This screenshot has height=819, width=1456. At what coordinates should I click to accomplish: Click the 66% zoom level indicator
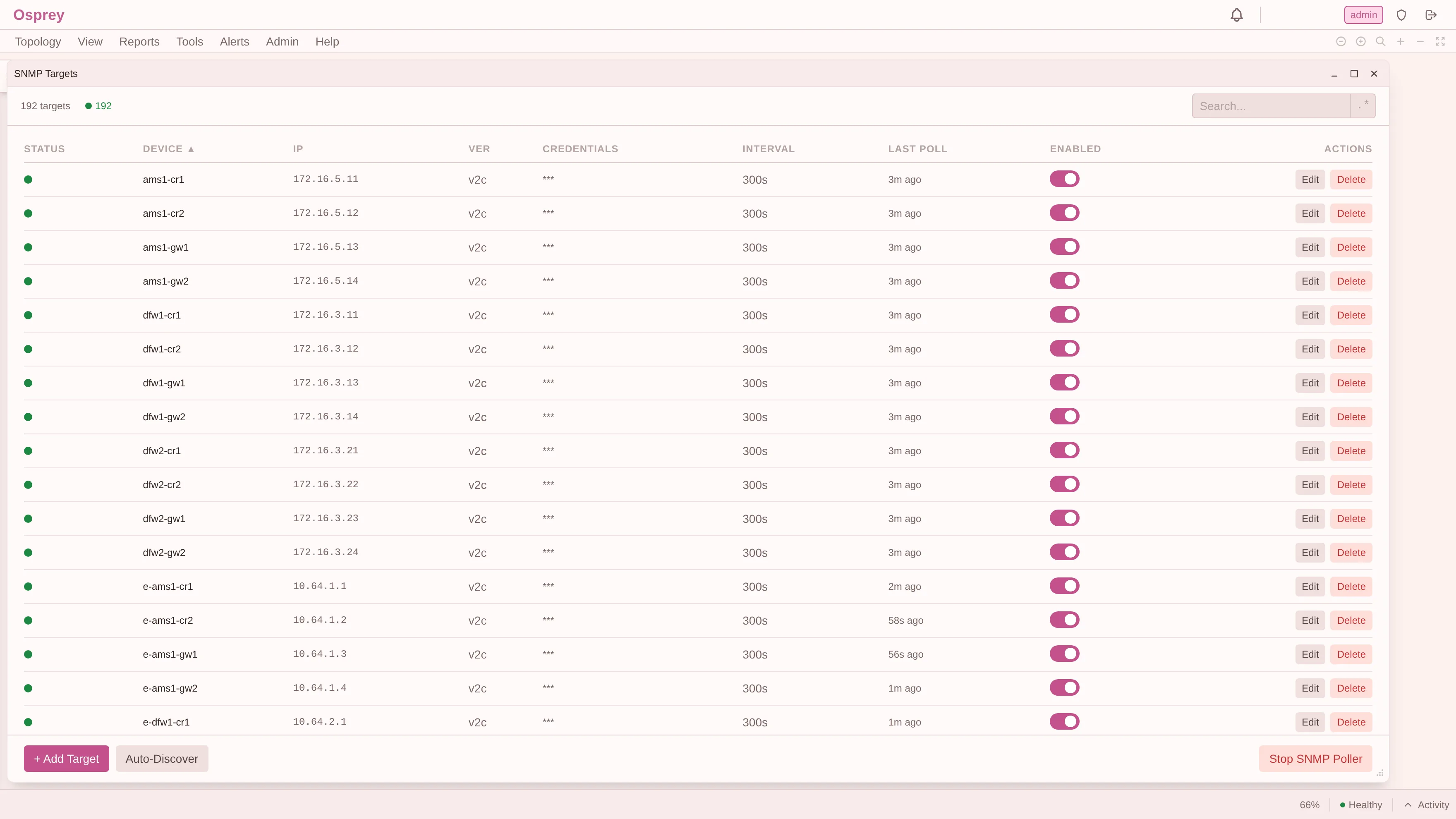click(x=1310, y=805)
